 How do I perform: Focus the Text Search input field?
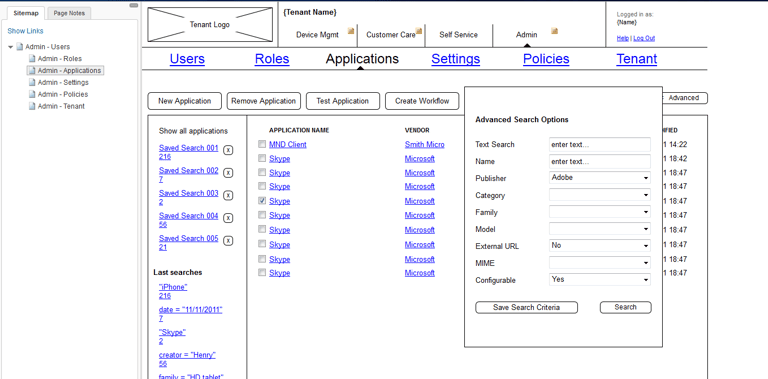tap(600, 144)
